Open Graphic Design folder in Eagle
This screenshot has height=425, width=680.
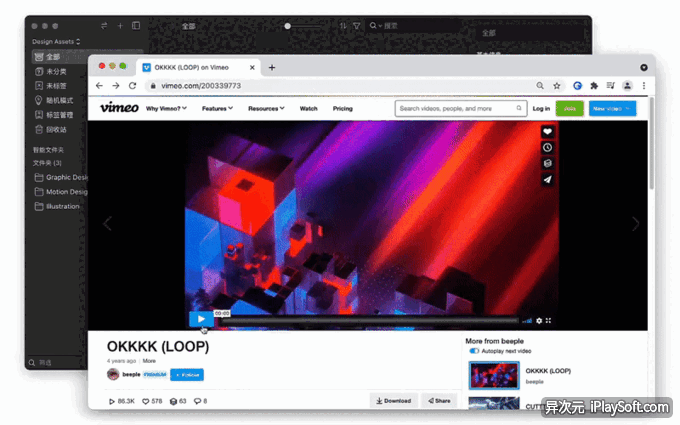point(60,177)
